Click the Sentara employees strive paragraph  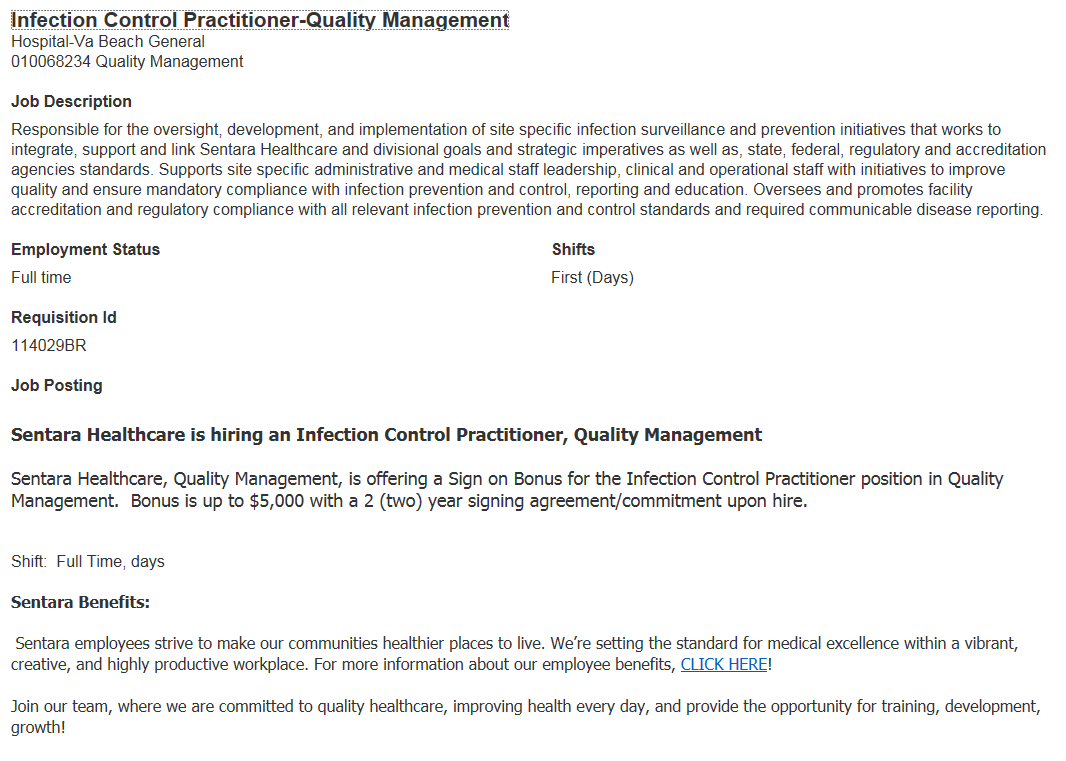(x=517, y=645)
